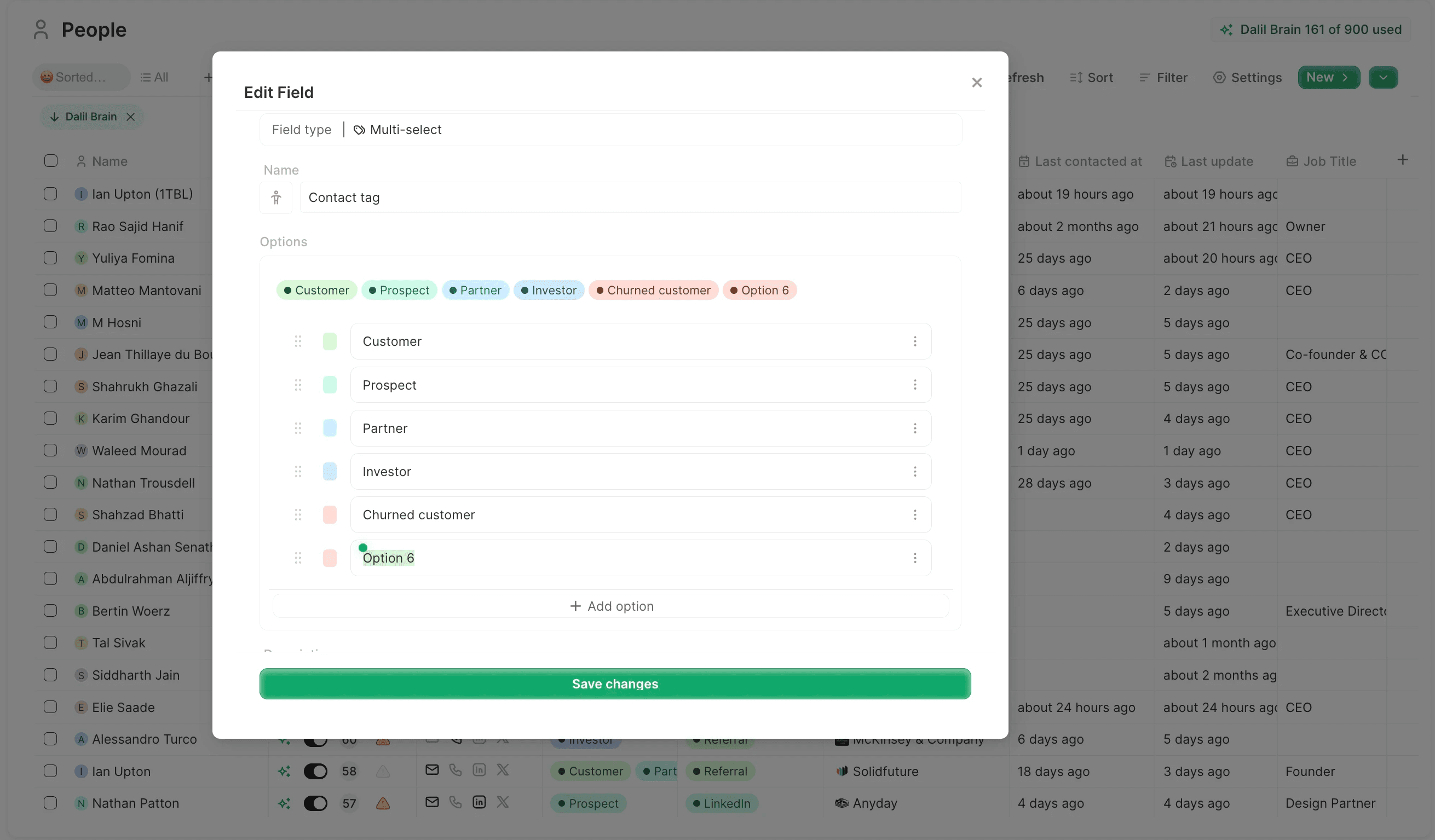Click inside the Contact tag name field
The height and width of the screenshot is (840, 1435).
coord(569,198)
